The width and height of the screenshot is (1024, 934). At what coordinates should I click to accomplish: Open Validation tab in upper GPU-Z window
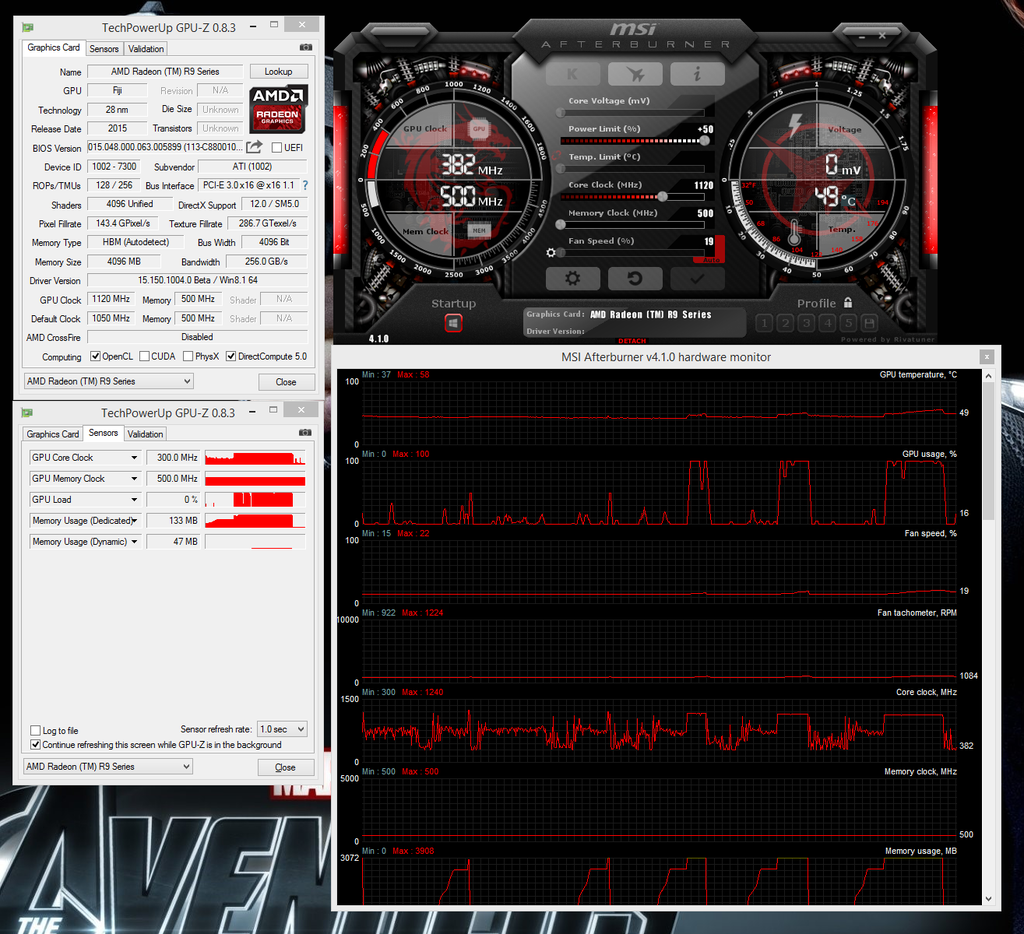146,49
